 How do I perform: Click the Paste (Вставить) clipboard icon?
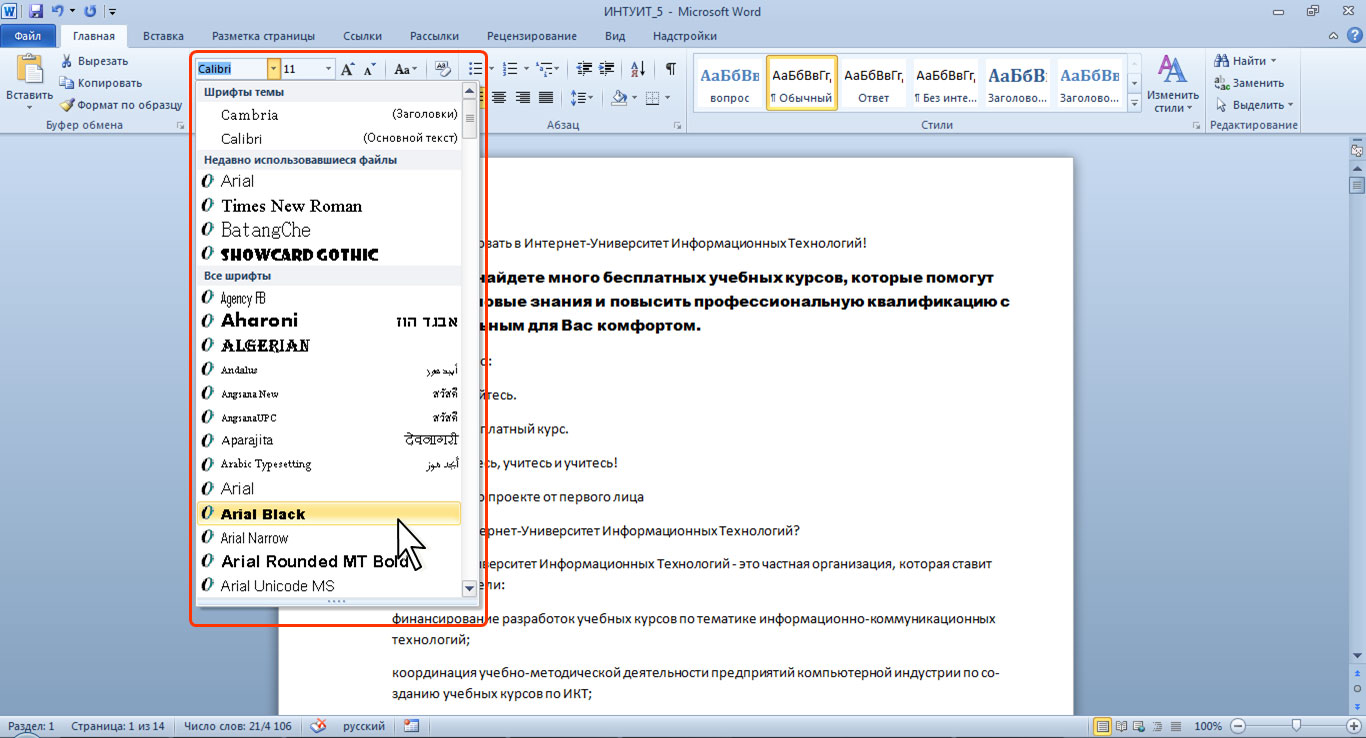[29, 71]
